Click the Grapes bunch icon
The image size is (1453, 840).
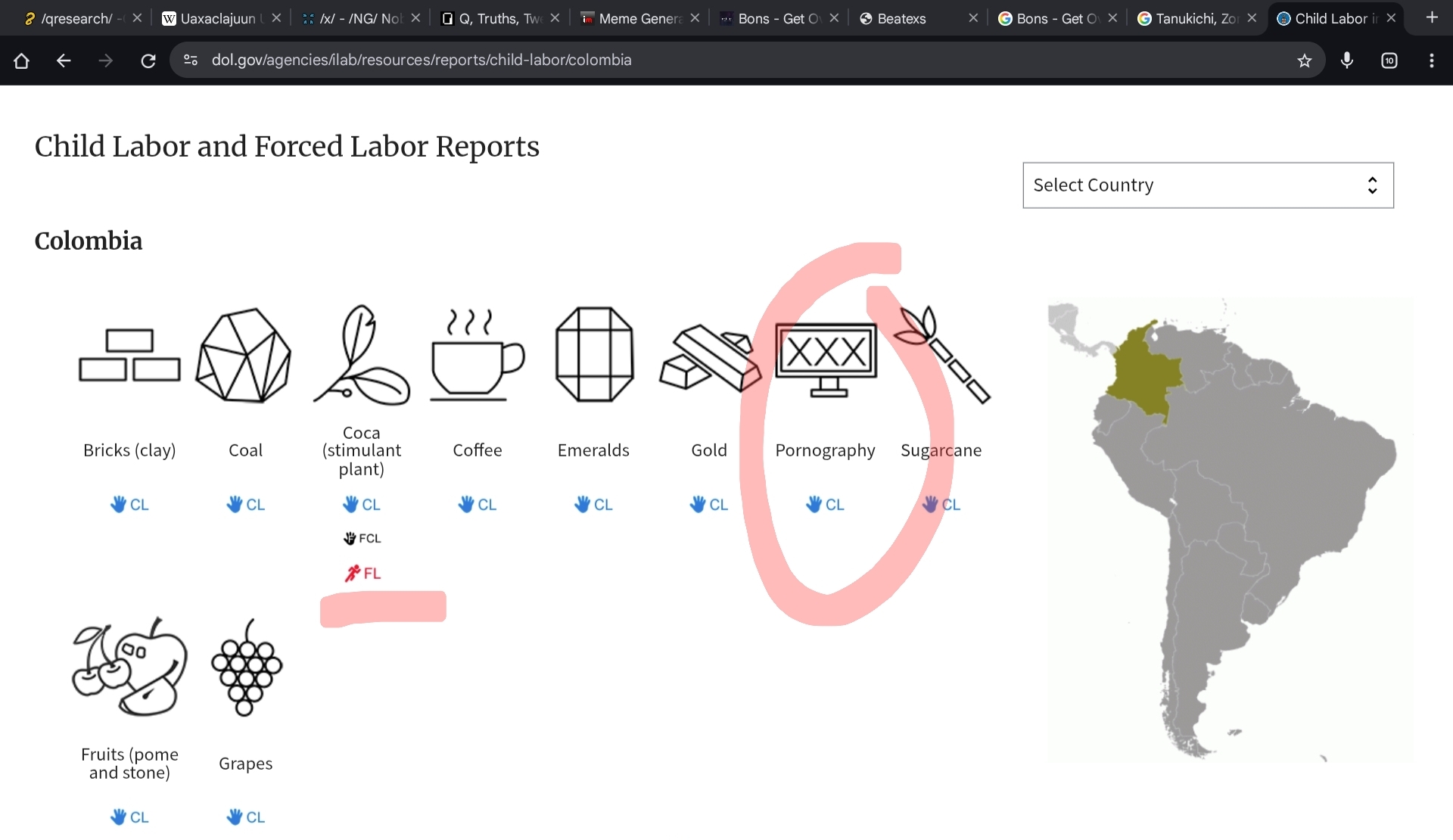(246, 667)
